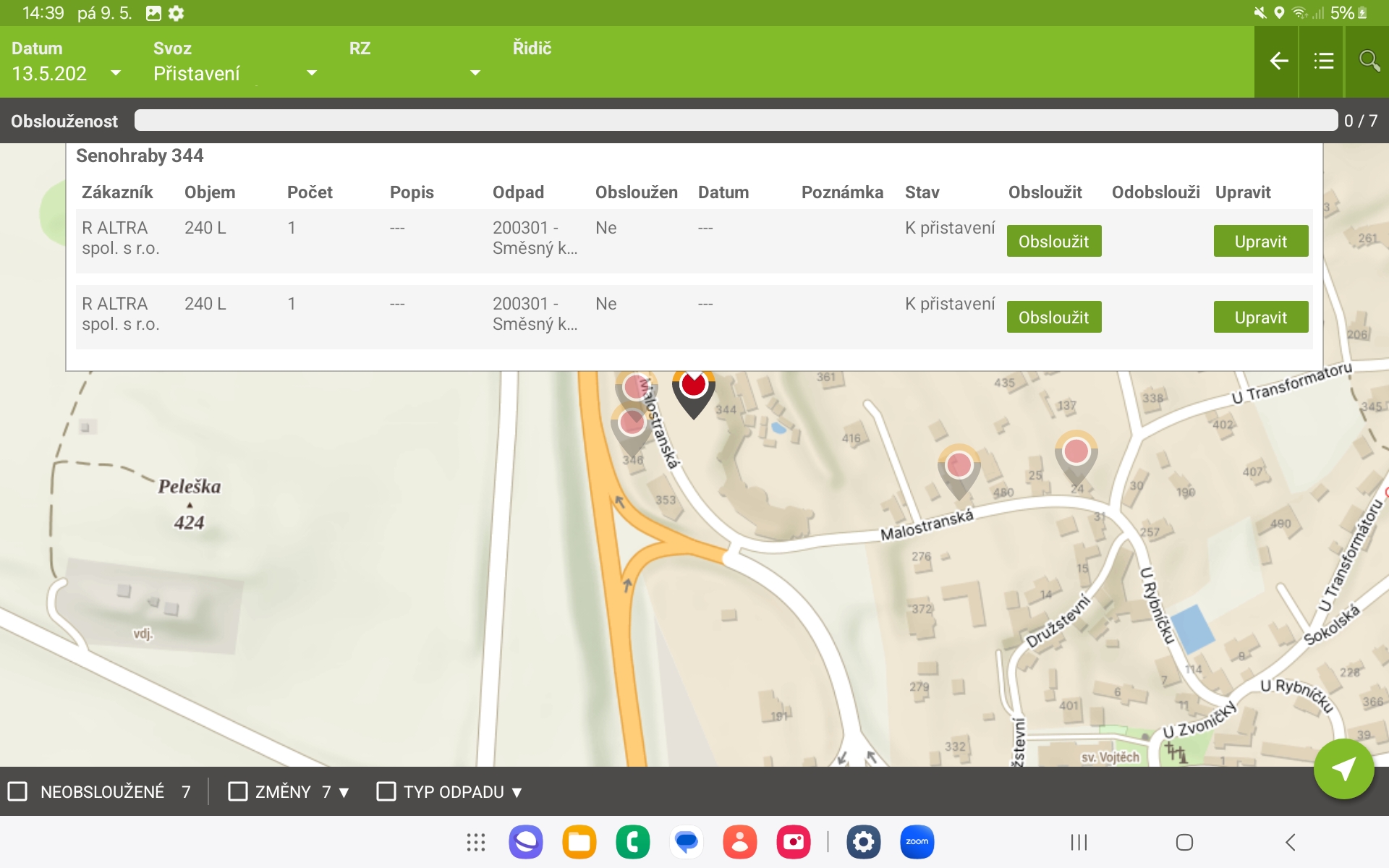
Task: Tap the back arrow icon in header
Action: click(1278, 61)
